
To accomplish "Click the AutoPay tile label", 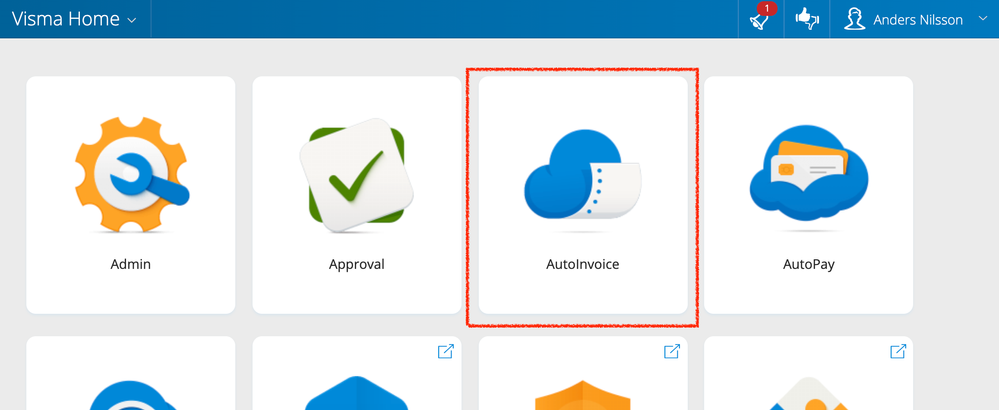I will [x=809, y=264].
